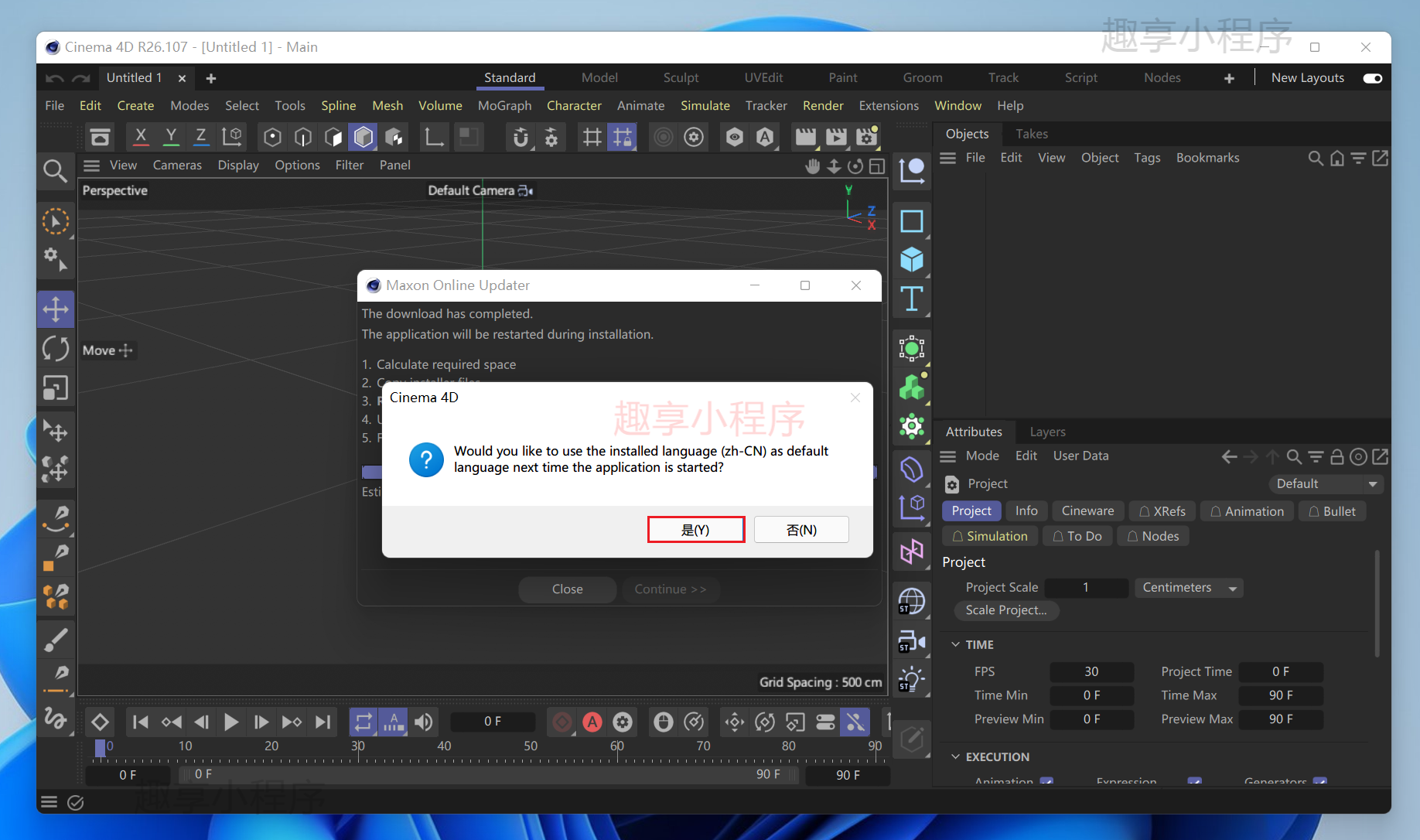Open the Simulate menu
The height and width of the screenshot is (840, 1420).
(x=705, y=106)
